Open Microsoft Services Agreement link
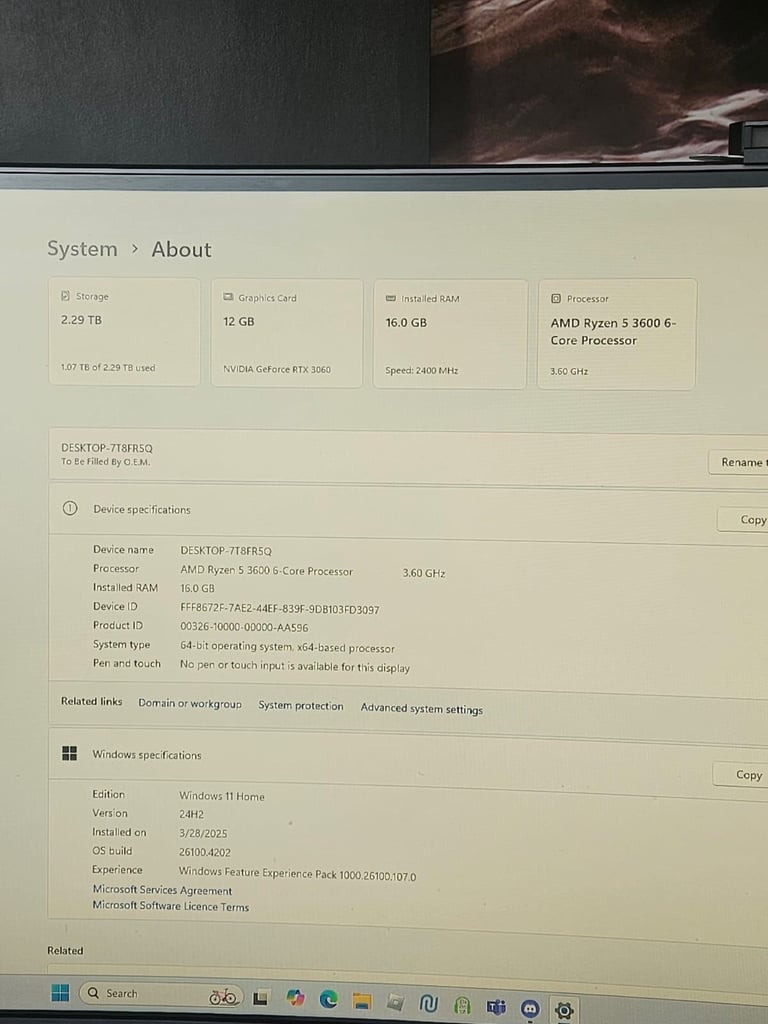Viewport: 768px width, 1024px height. tap(162, 890)
